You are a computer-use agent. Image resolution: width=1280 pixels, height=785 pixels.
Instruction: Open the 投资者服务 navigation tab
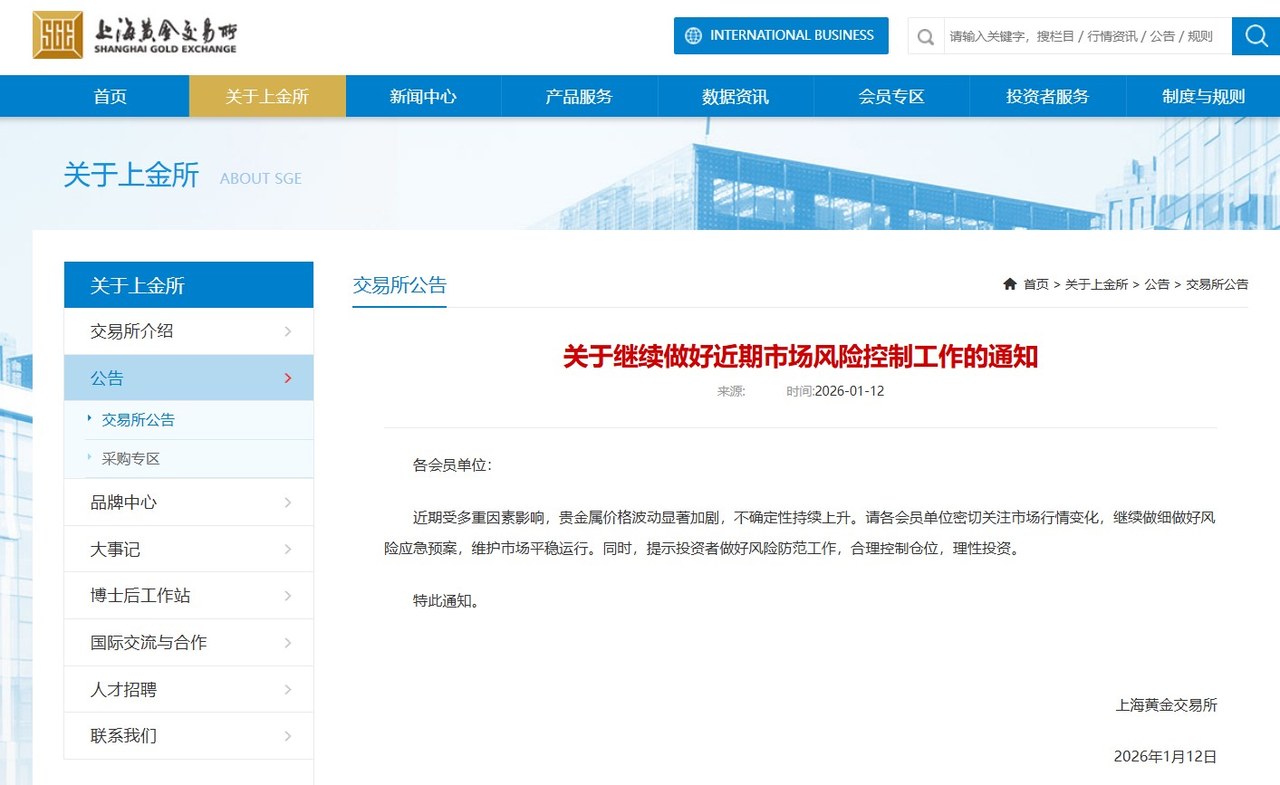(x=1047, y=97)
